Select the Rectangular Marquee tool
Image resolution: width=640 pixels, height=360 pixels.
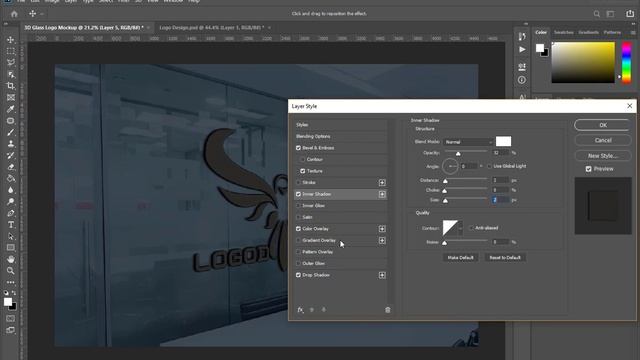(x=11, y=51)
